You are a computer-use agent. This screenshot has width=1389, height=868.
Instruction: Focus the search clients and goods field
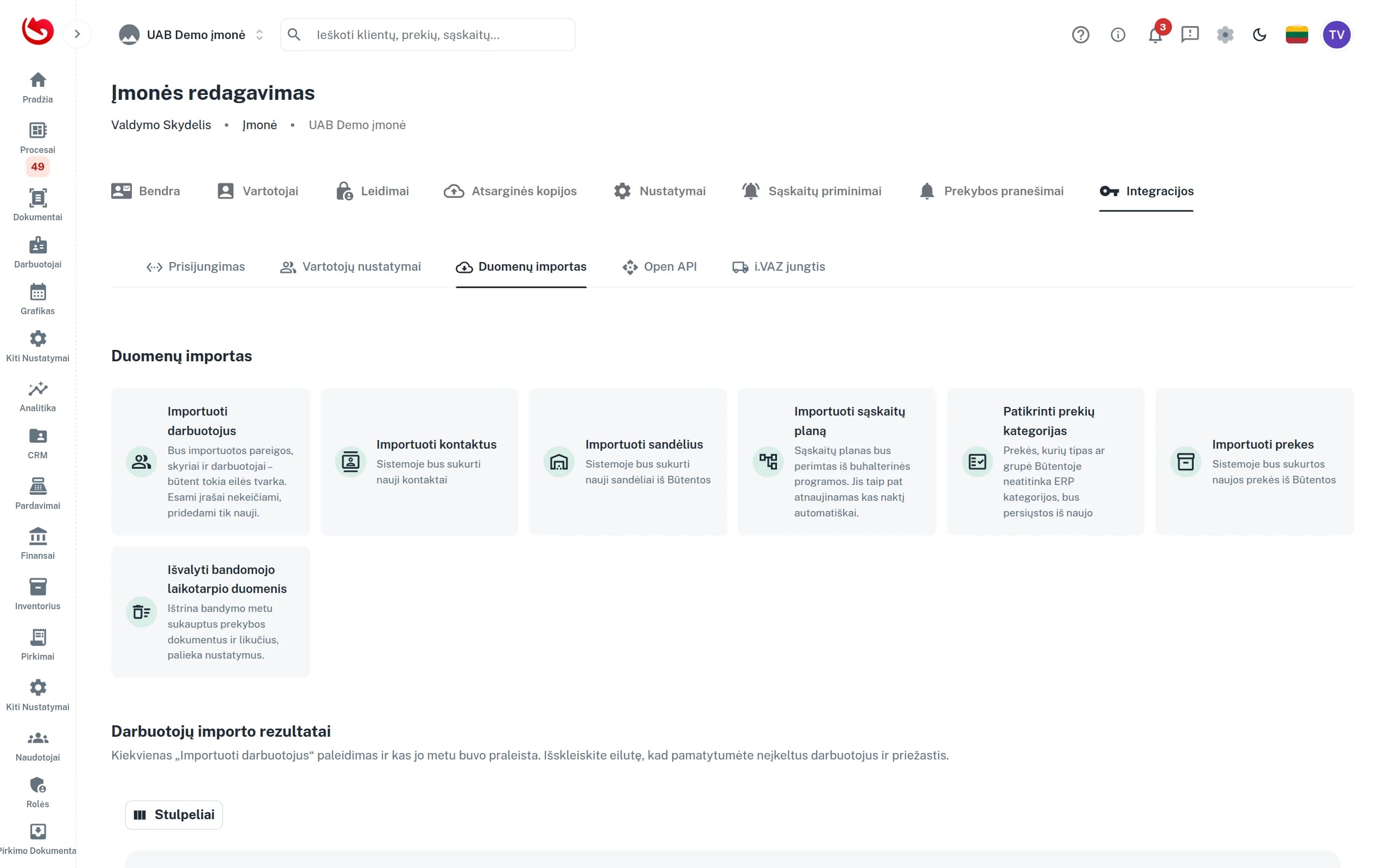click(x=428, y=34)
